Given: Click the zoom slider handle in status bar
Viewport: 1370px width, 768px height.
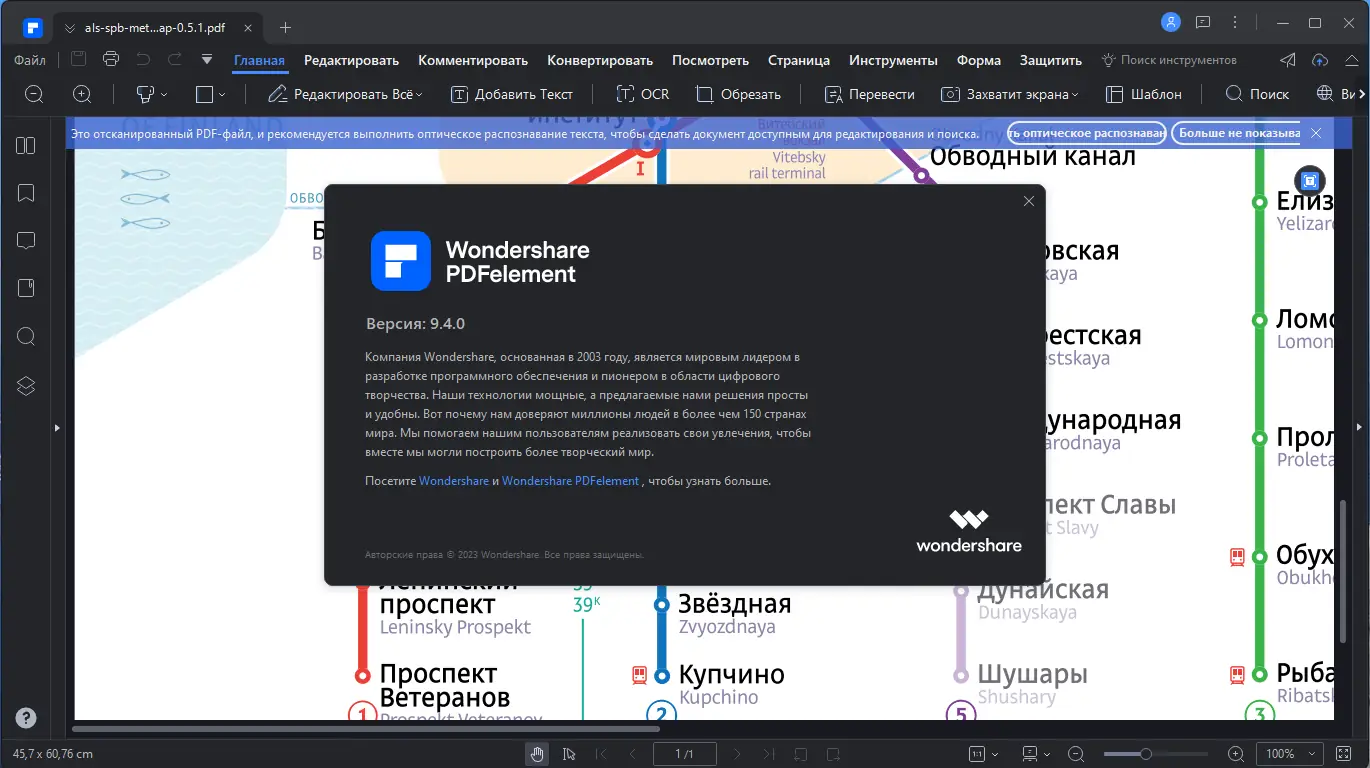Looking at the screenshot, I should click(x=1146, y=754).
